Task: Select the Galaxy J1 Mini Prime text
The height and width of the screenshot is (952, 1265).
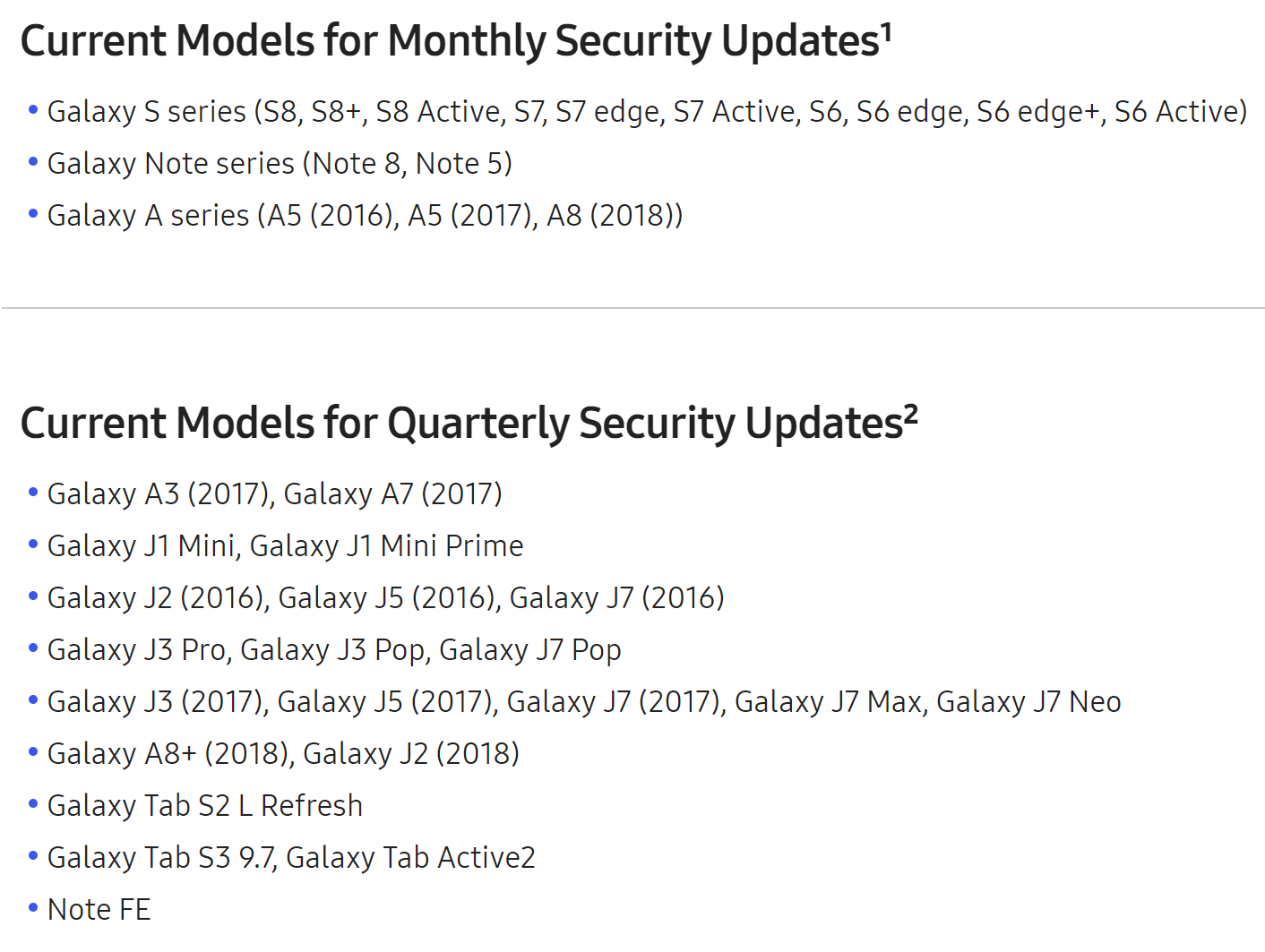Action: (x=386, y=546)
